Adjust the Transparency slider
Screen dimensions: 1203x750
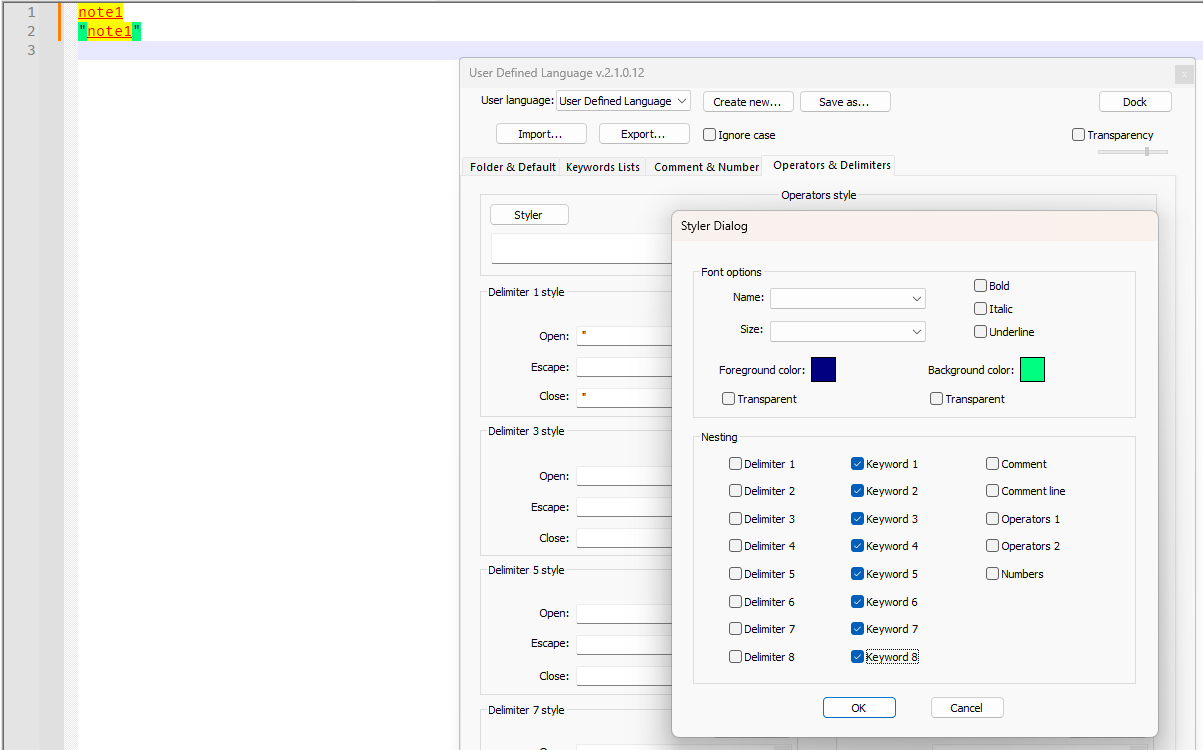point(1146,152)
